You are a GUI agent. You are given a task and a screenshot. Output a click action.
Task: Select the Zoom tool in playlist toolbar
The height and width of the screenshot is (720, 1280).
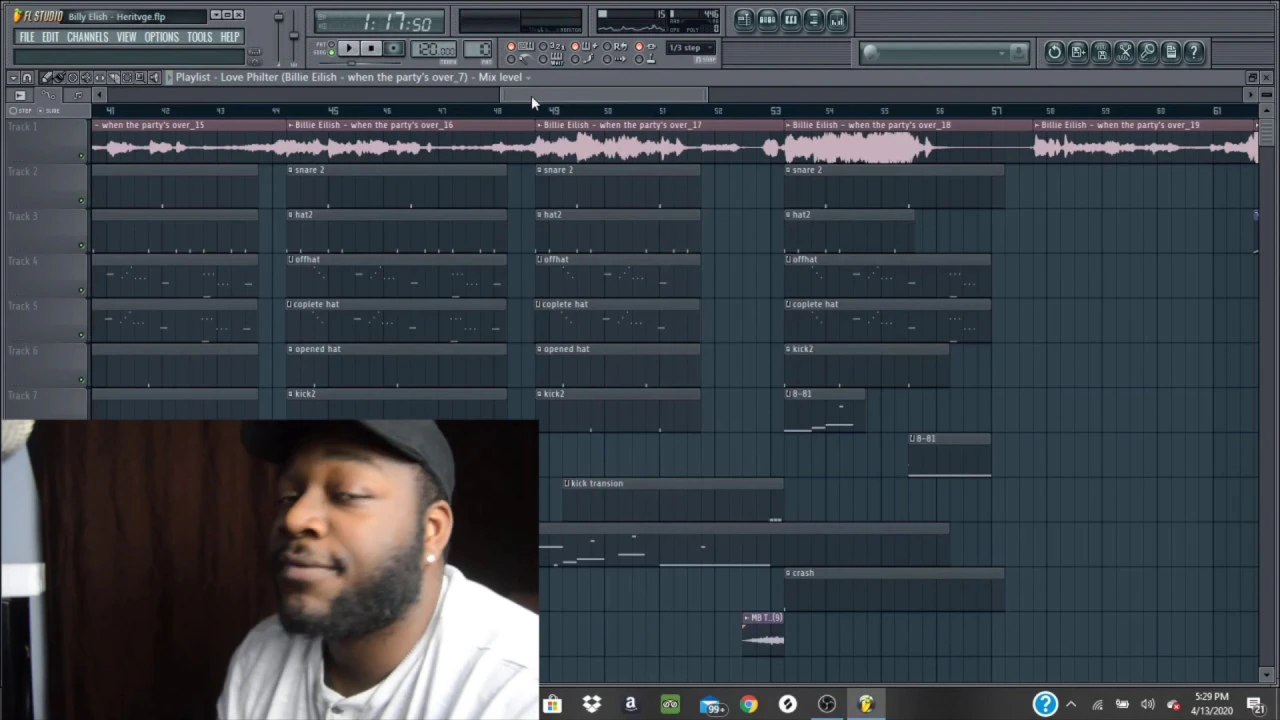(x=140, y=78)
